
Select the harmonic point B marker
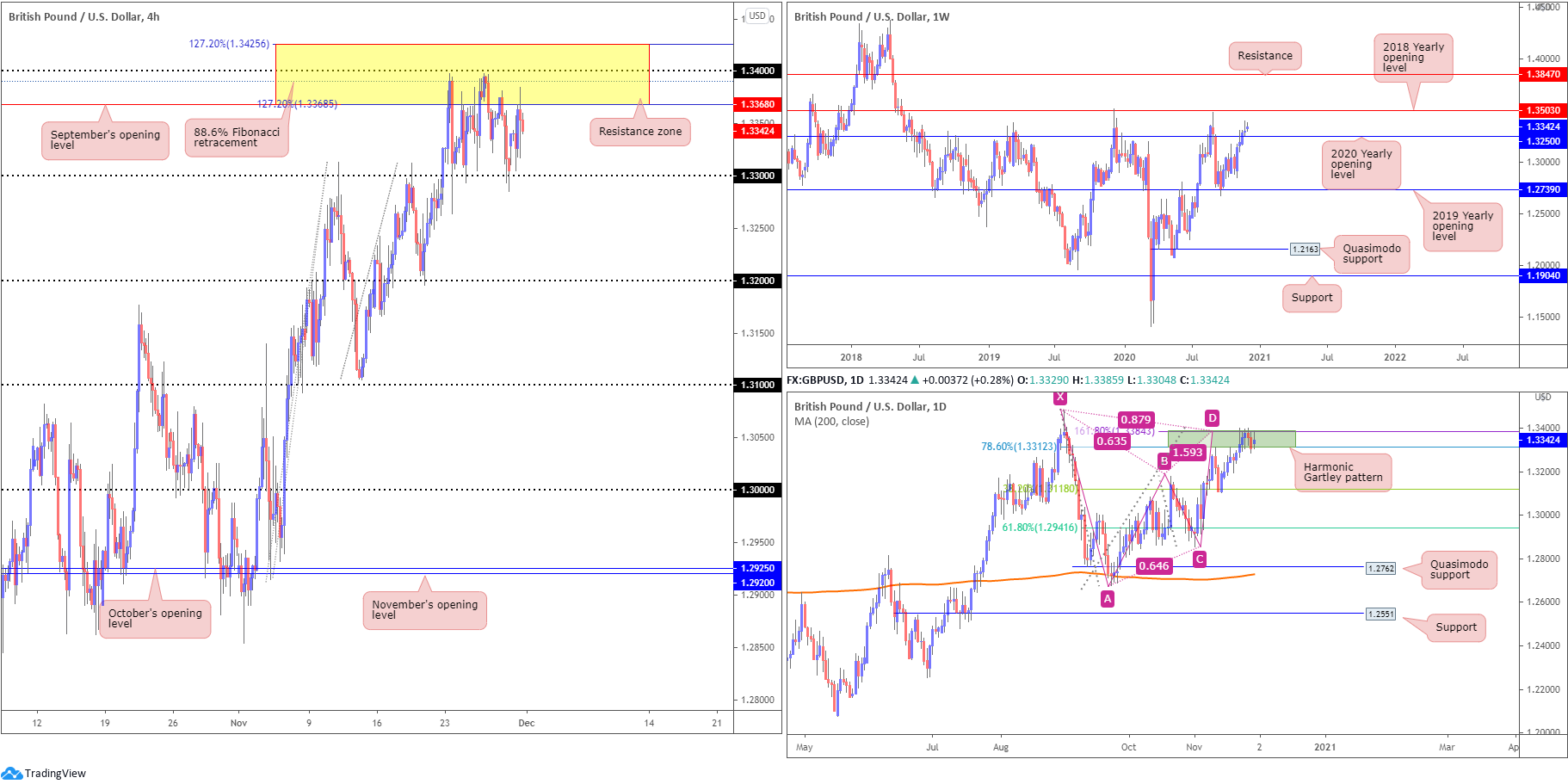[1164, 461]
